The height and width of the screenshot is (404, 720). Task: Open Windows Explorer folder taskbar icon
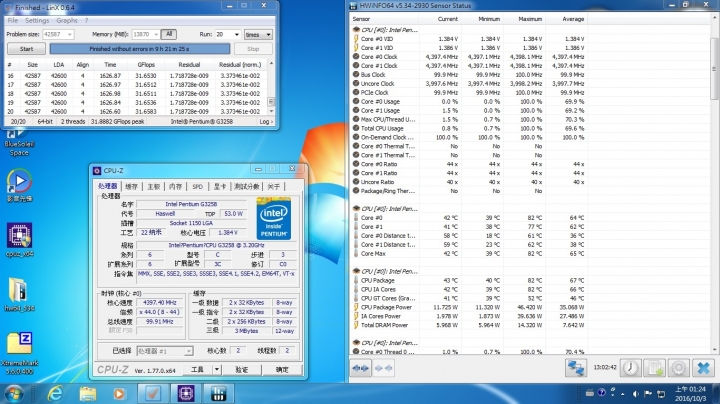[88, 394]
